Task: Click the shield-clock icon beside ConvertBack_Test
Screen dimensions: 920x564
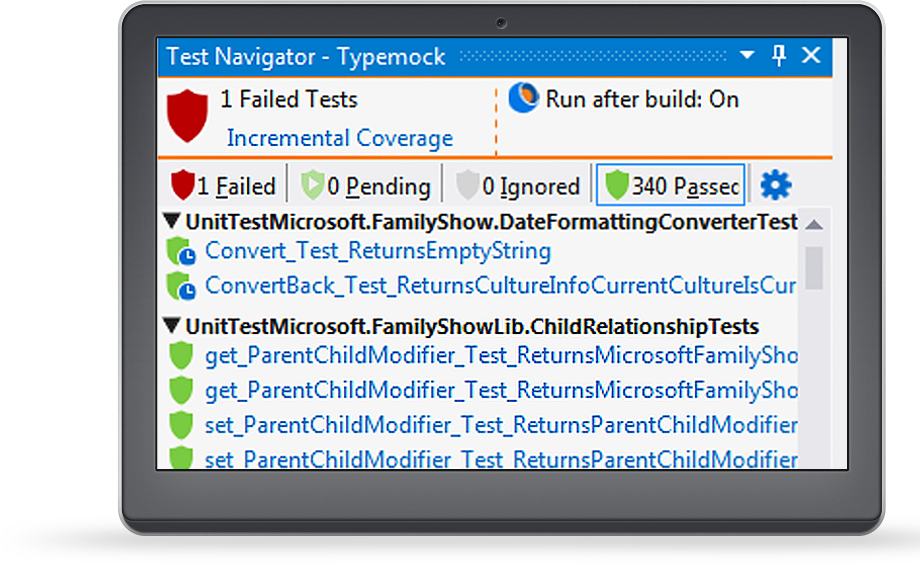Action: [x=181, y=286]
